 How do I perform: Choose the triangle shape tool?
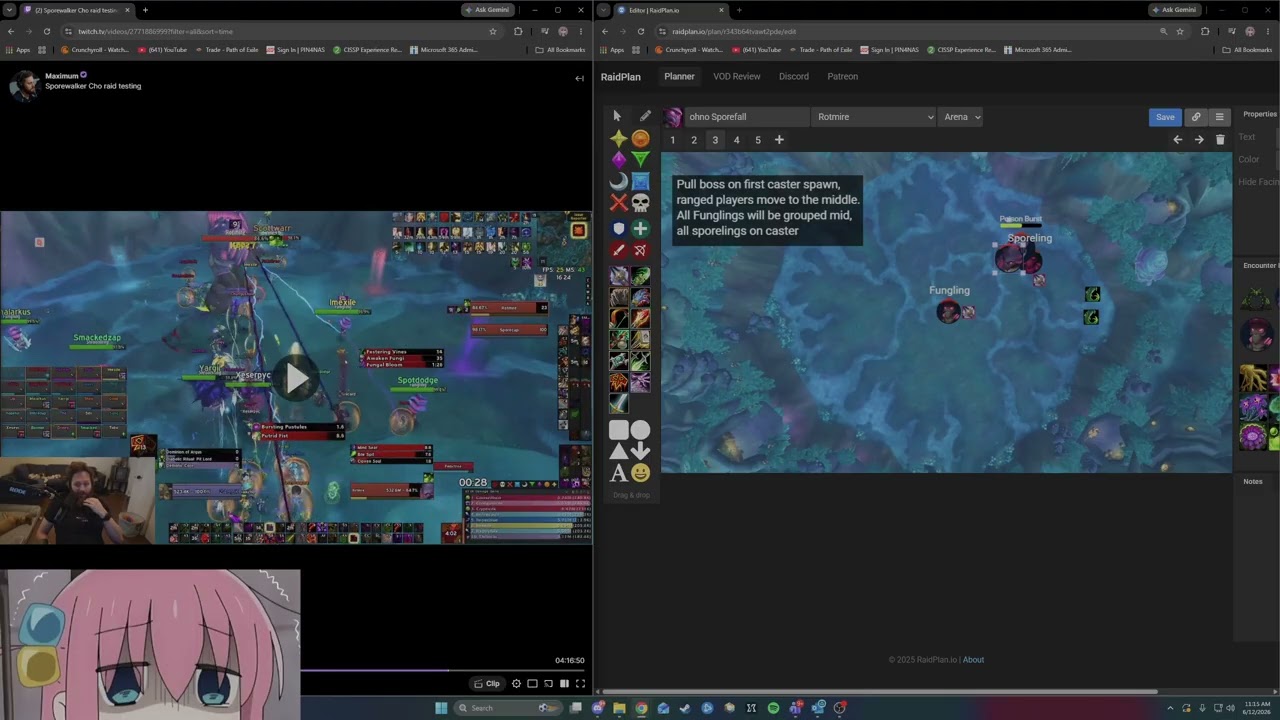pos(619,451)
